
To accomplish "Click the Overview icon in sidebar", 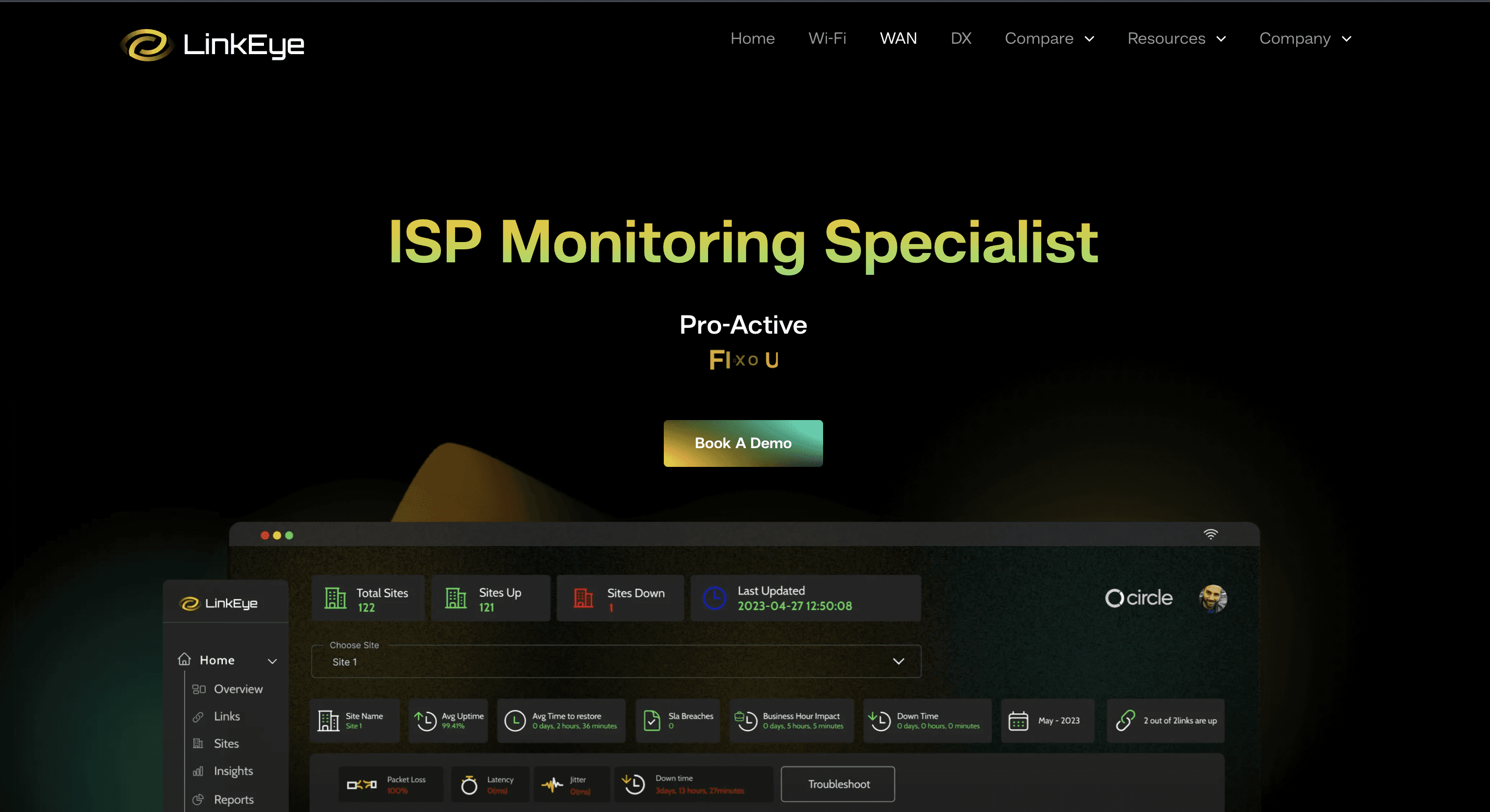I will [x=199, y=689].
